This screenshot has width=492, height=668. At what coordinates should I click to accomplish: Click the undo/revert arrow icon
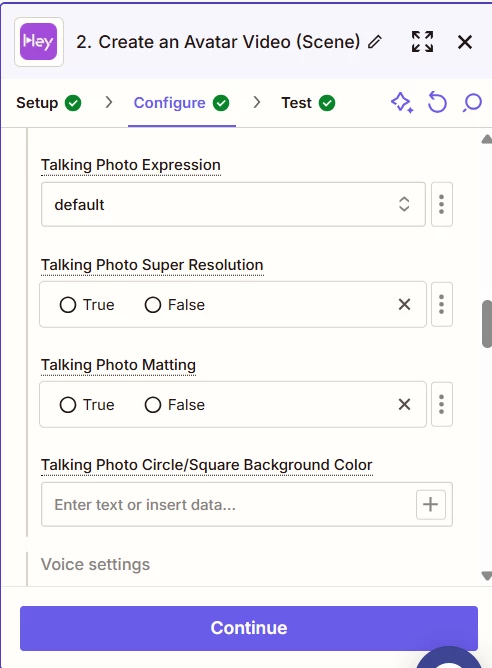pos(437,103)
